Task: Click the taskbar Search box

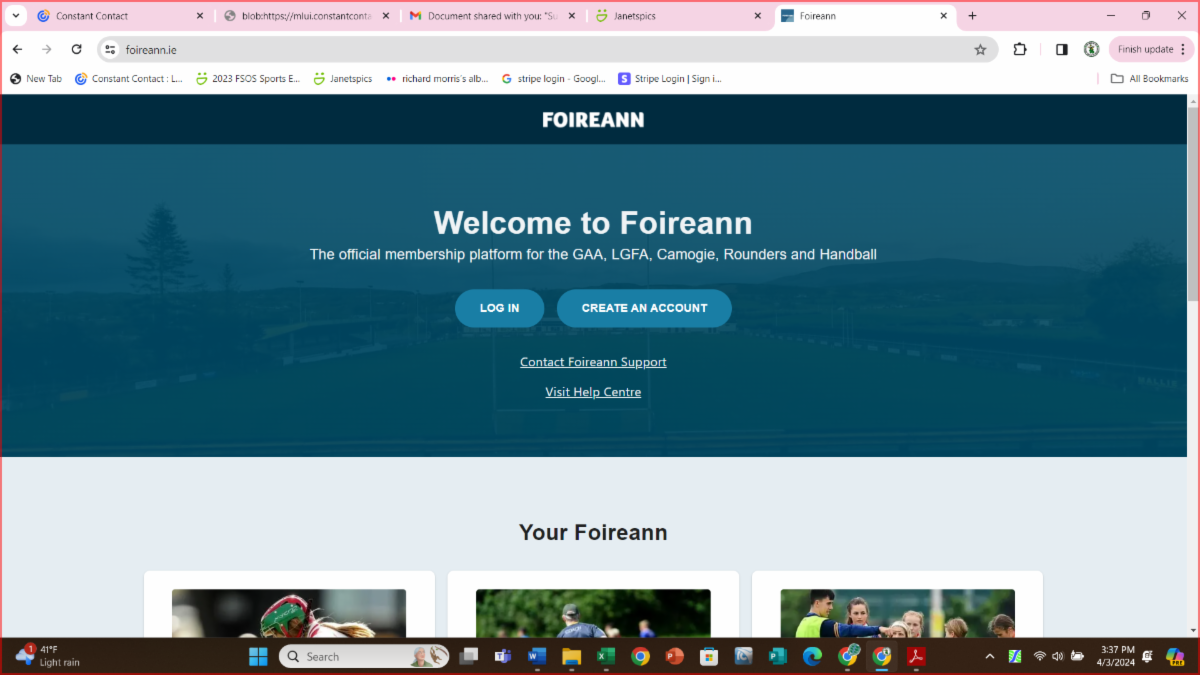Action: coord(364,656)
